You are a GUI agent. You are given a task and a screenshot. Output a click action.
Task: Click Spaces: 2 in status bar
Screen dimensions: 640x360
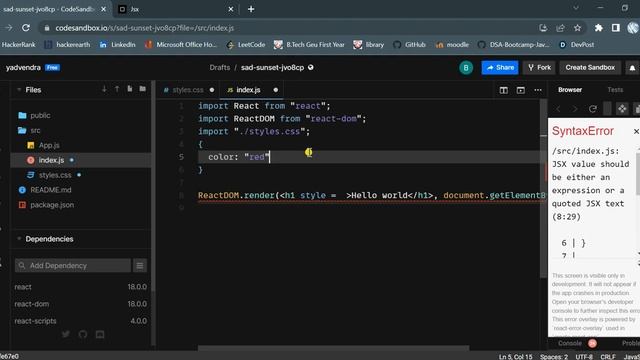point(554,356)
